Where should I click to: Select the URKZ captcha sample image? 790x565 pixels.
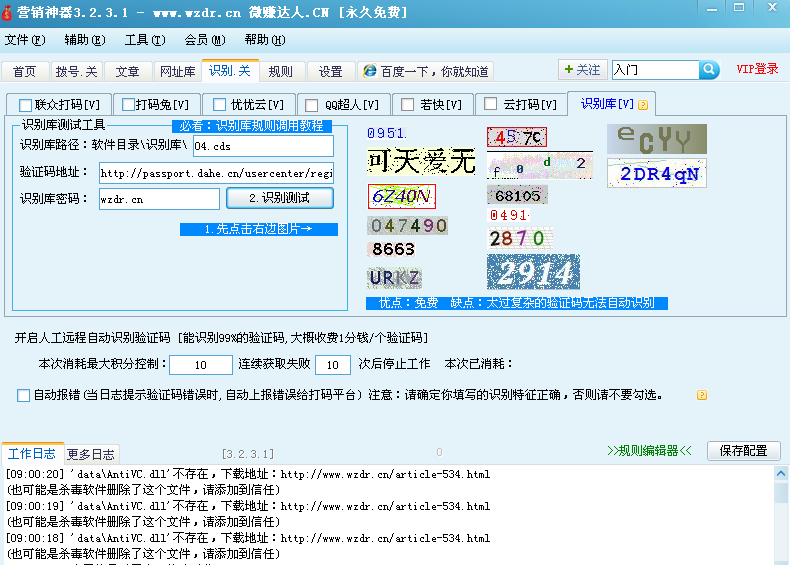coord(394,278)
